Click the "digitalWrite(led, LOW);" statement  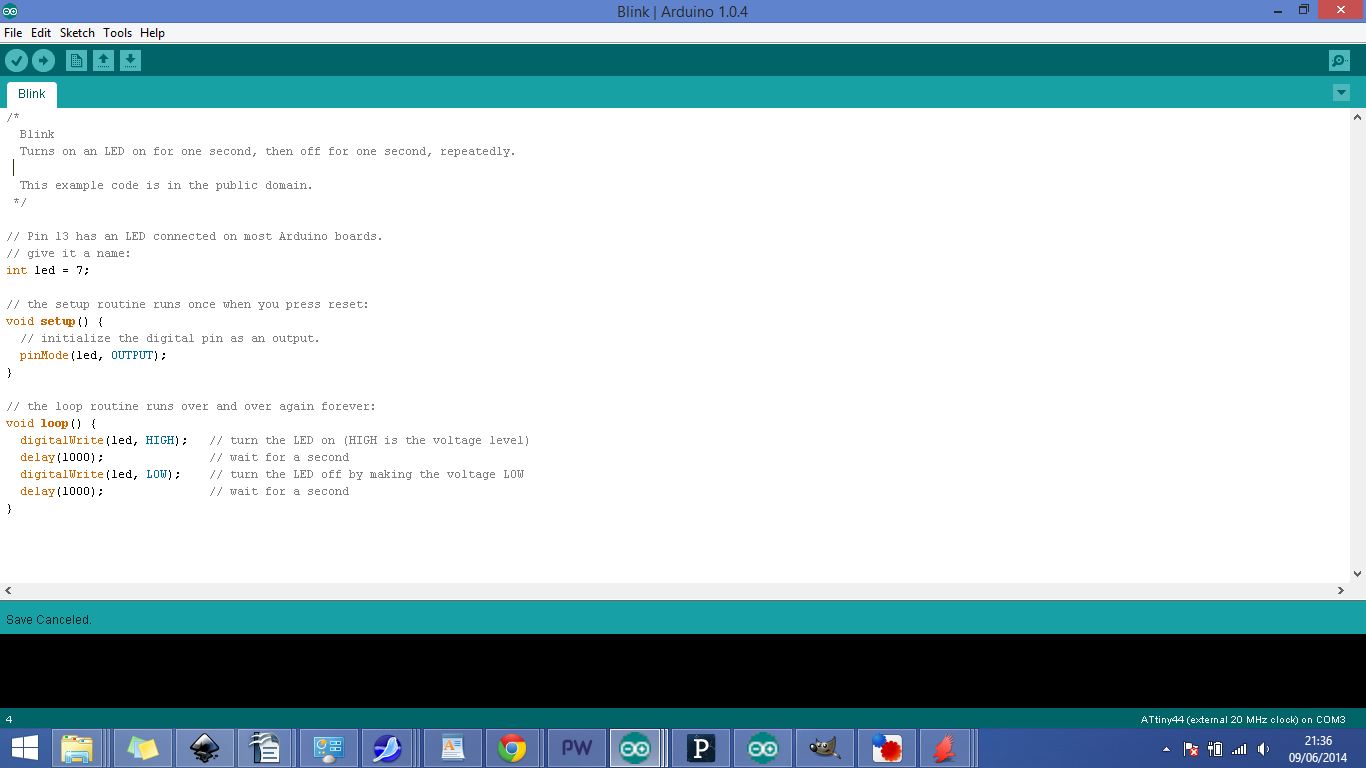[x=100, y=474]
